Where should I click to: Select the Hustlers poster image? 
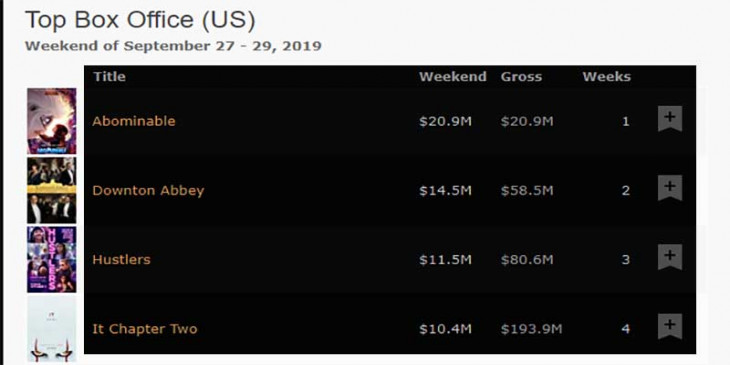(x=52, y=259)
